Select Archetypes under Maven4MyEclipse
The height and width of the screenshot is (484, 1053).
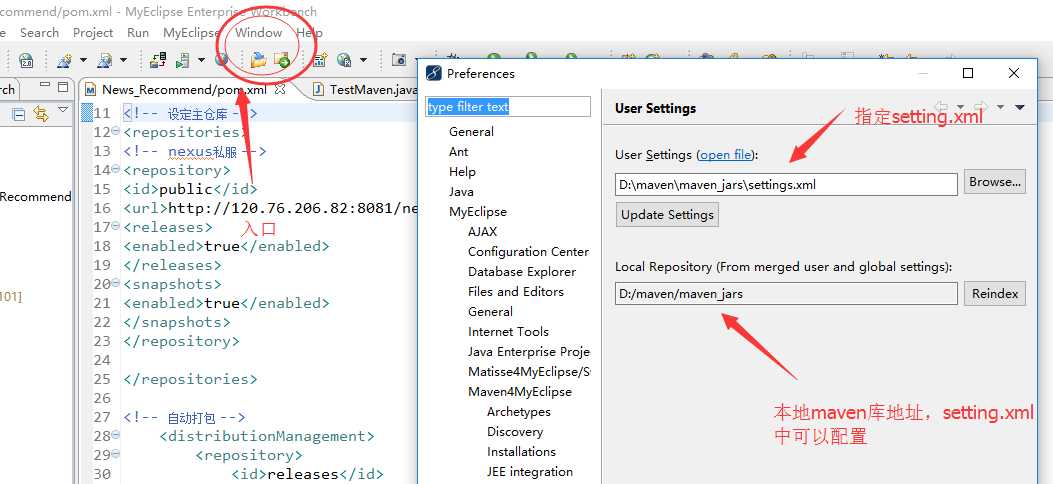(518, 412)
